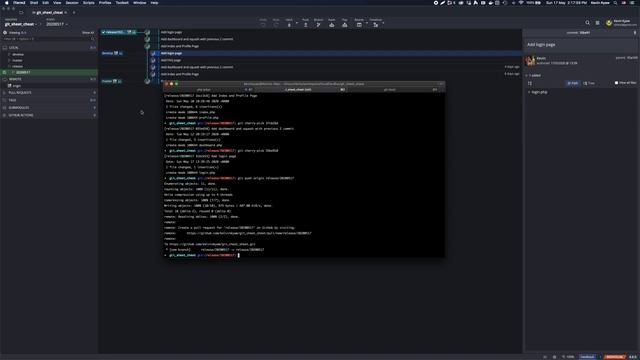The height and width of the screenshot is (360, 640).
Task: Open the login.php changed file
Action: [x=539, y=92]
